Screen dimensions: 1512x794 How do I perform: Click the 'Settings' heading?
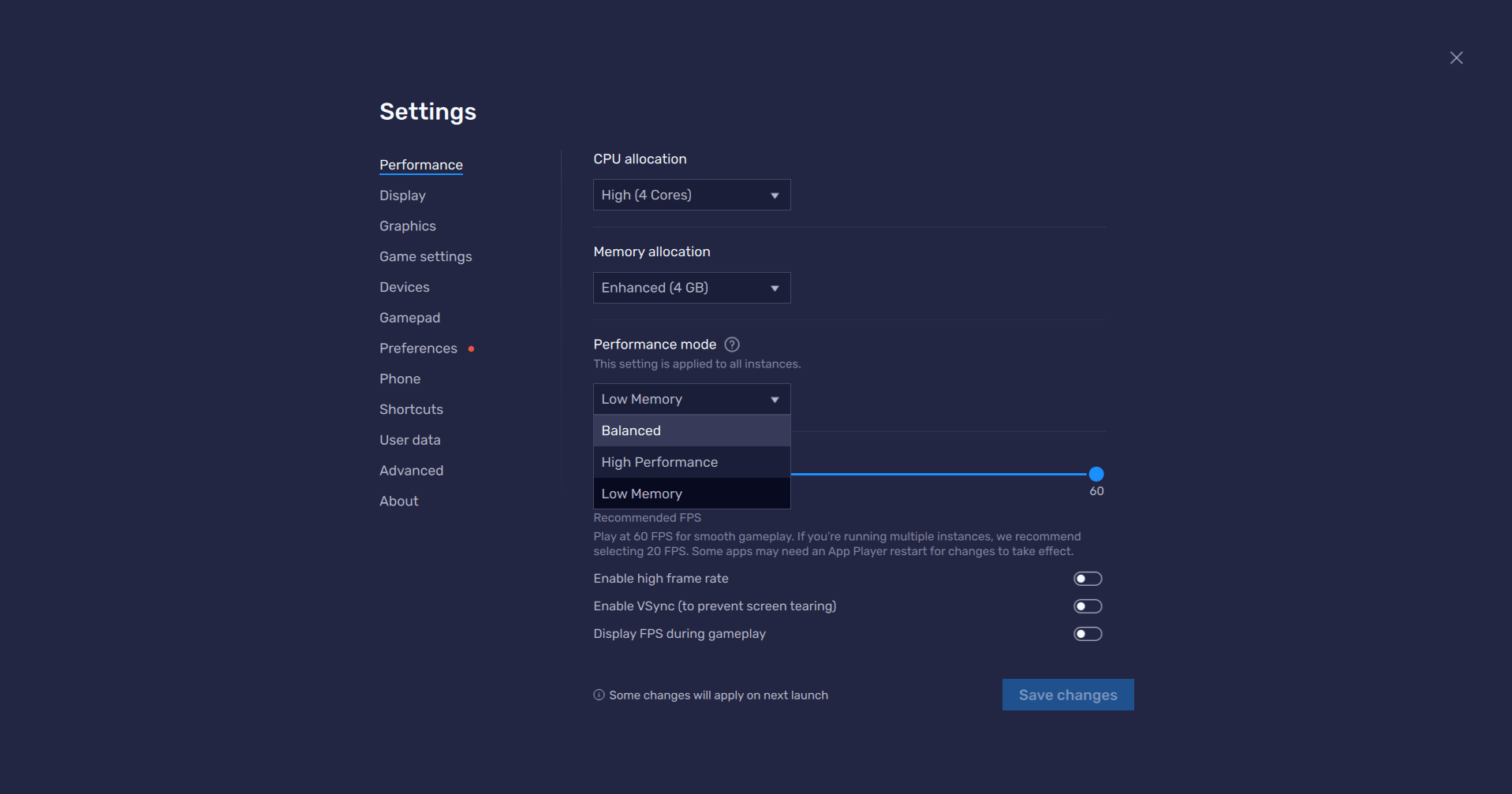pyautogui.click(x=428, y=112)
